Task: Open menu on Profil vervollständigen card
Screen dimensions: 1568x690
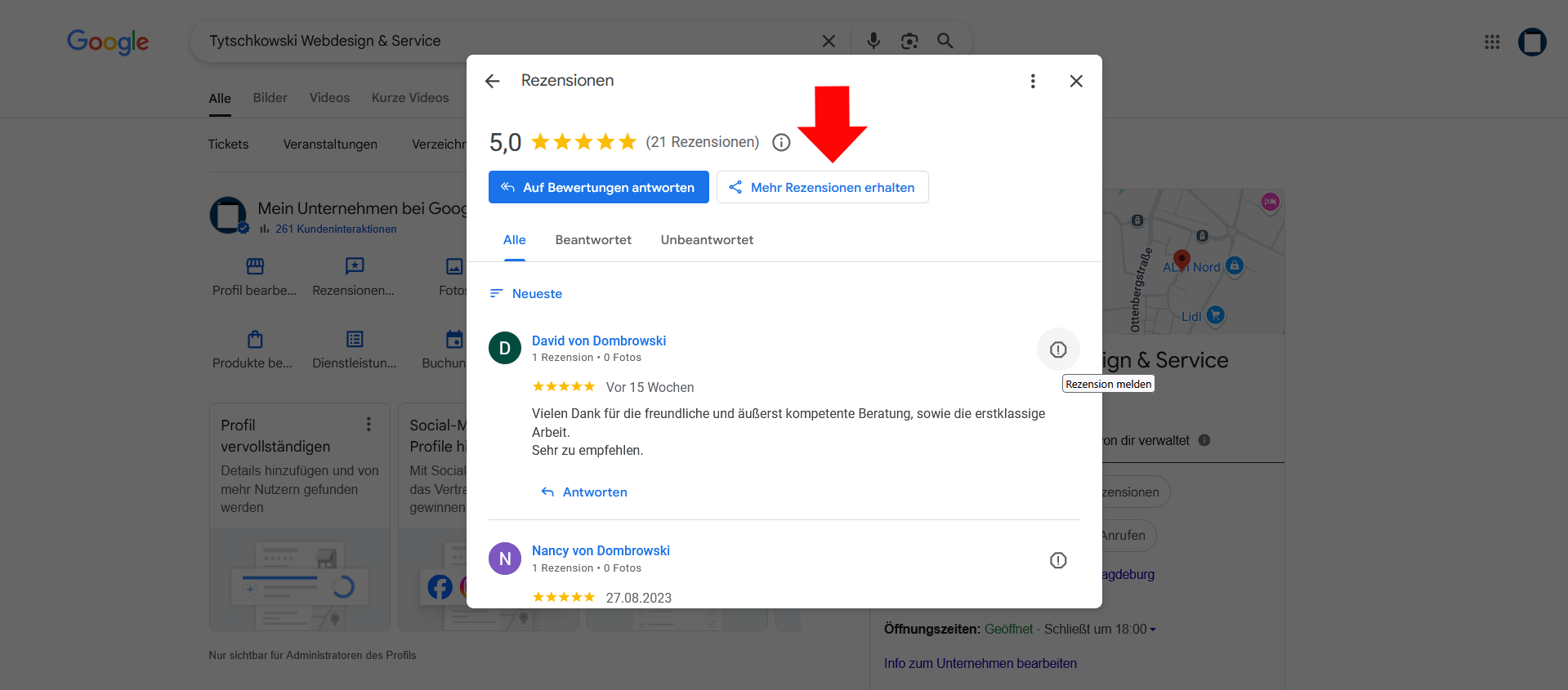Action: pos(369,424)
